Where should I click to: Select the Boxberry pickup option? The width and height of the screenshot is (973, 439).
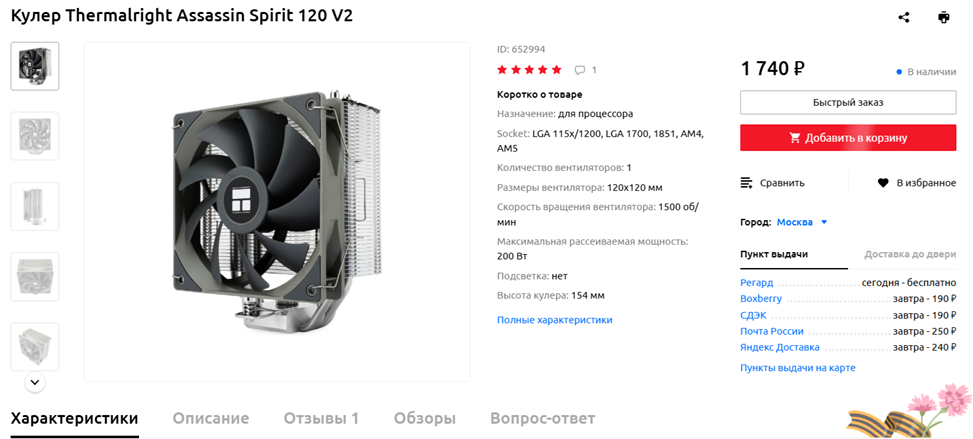tap(761, 299)
